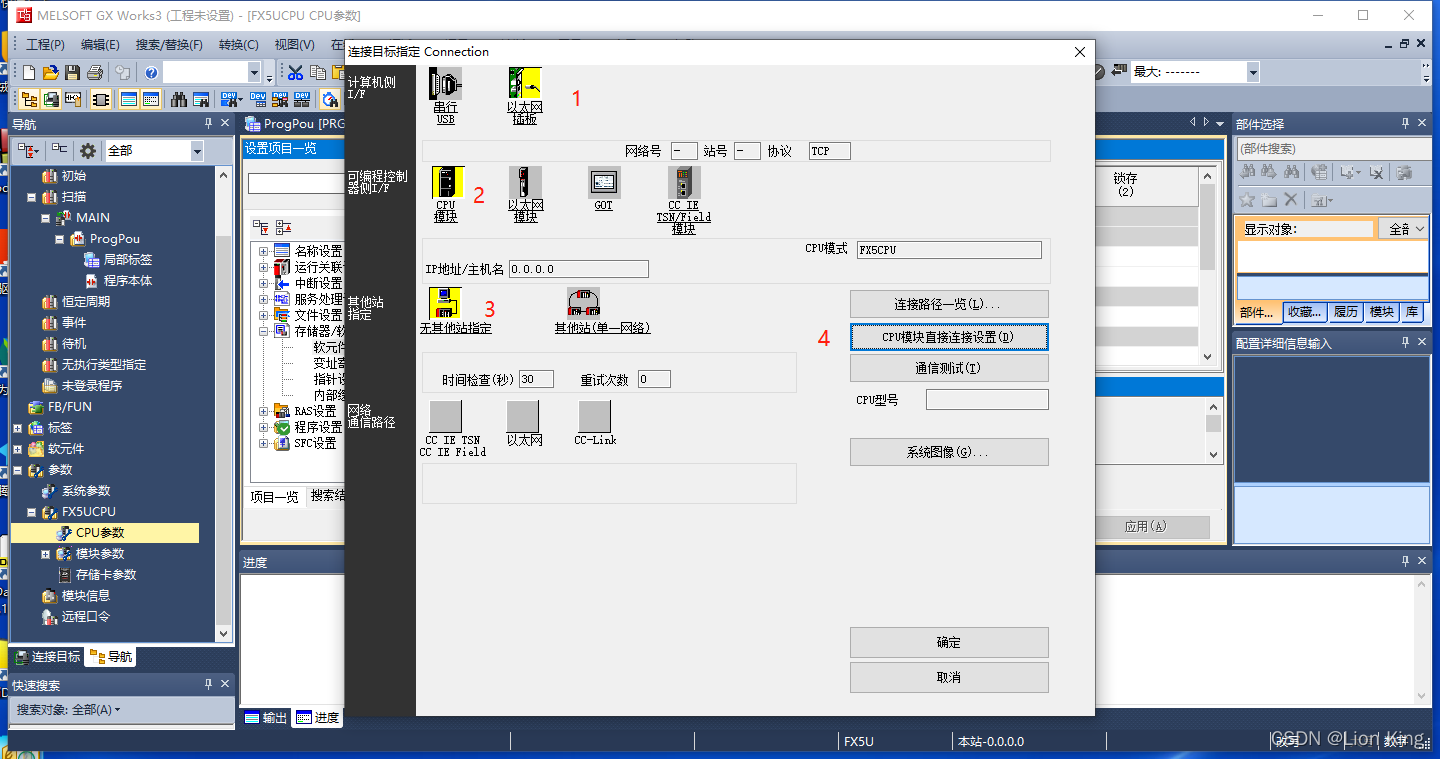Click CC IE TSN / CC IE Field route icon
Screen dimensions: 1440x759
coord(445,417)
